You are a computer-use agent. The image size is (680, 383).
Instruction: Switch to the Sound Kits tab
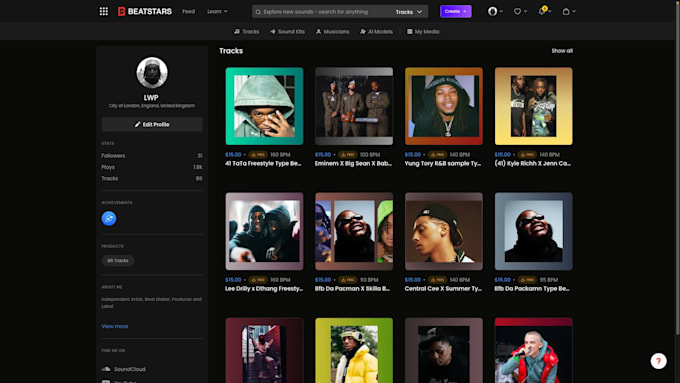coord(287,31)
